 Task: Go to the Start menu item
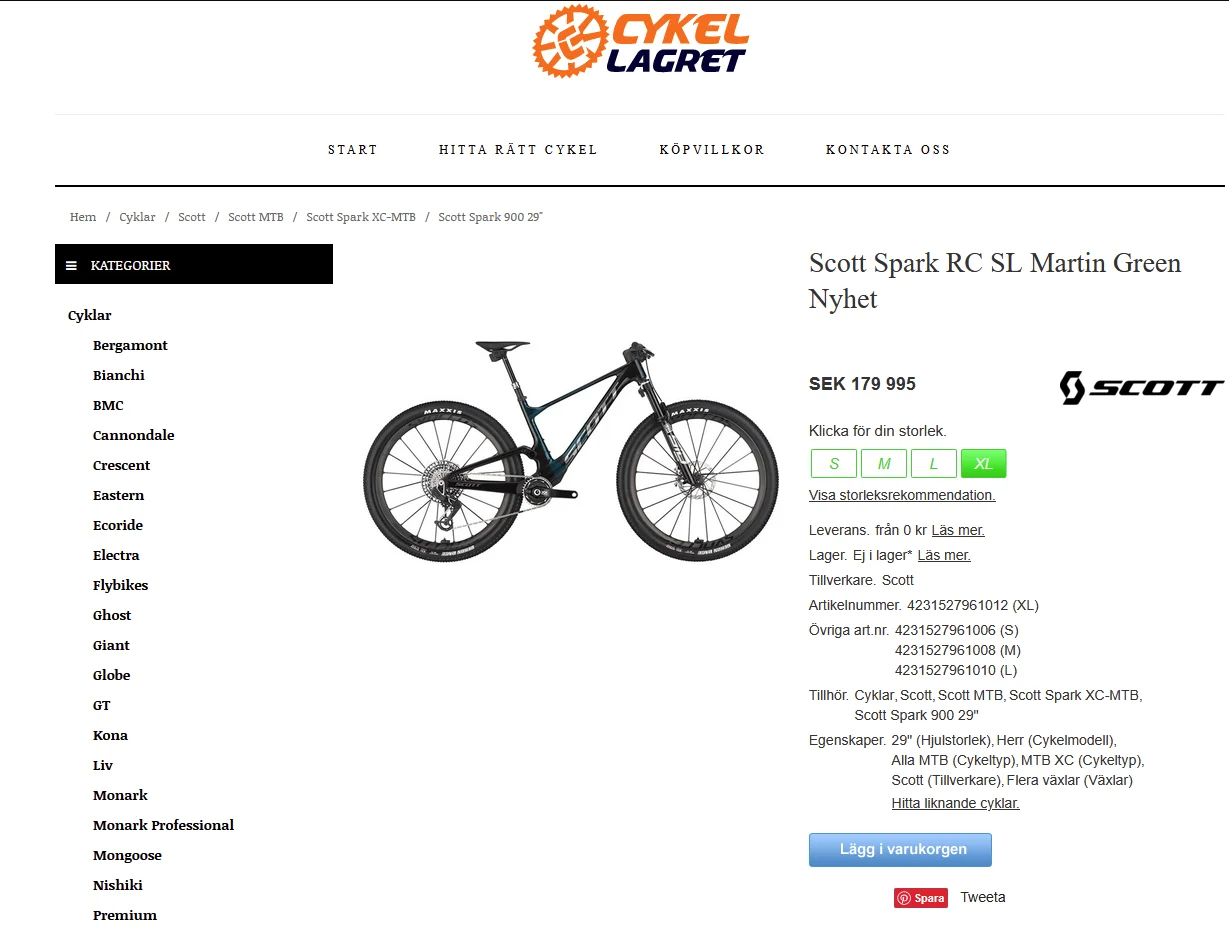pos(353,150)
